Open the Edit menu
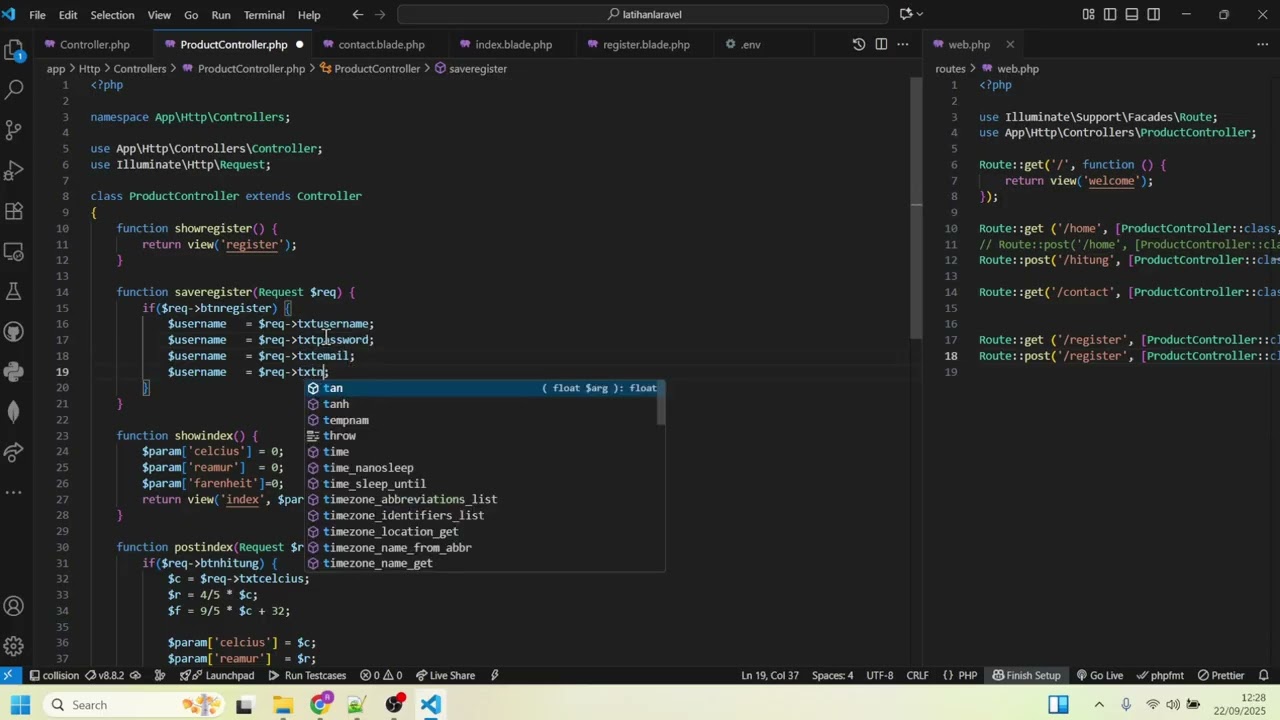This screenshot has height=720, width=1280. (x=68, y=15)
